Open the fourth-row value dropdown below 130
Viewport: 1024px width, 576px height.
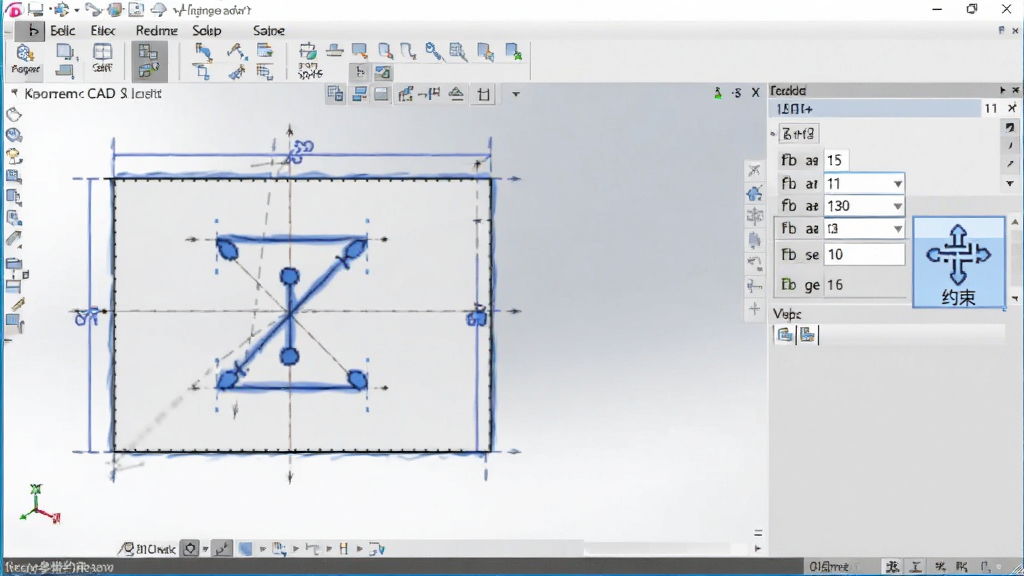897,229
